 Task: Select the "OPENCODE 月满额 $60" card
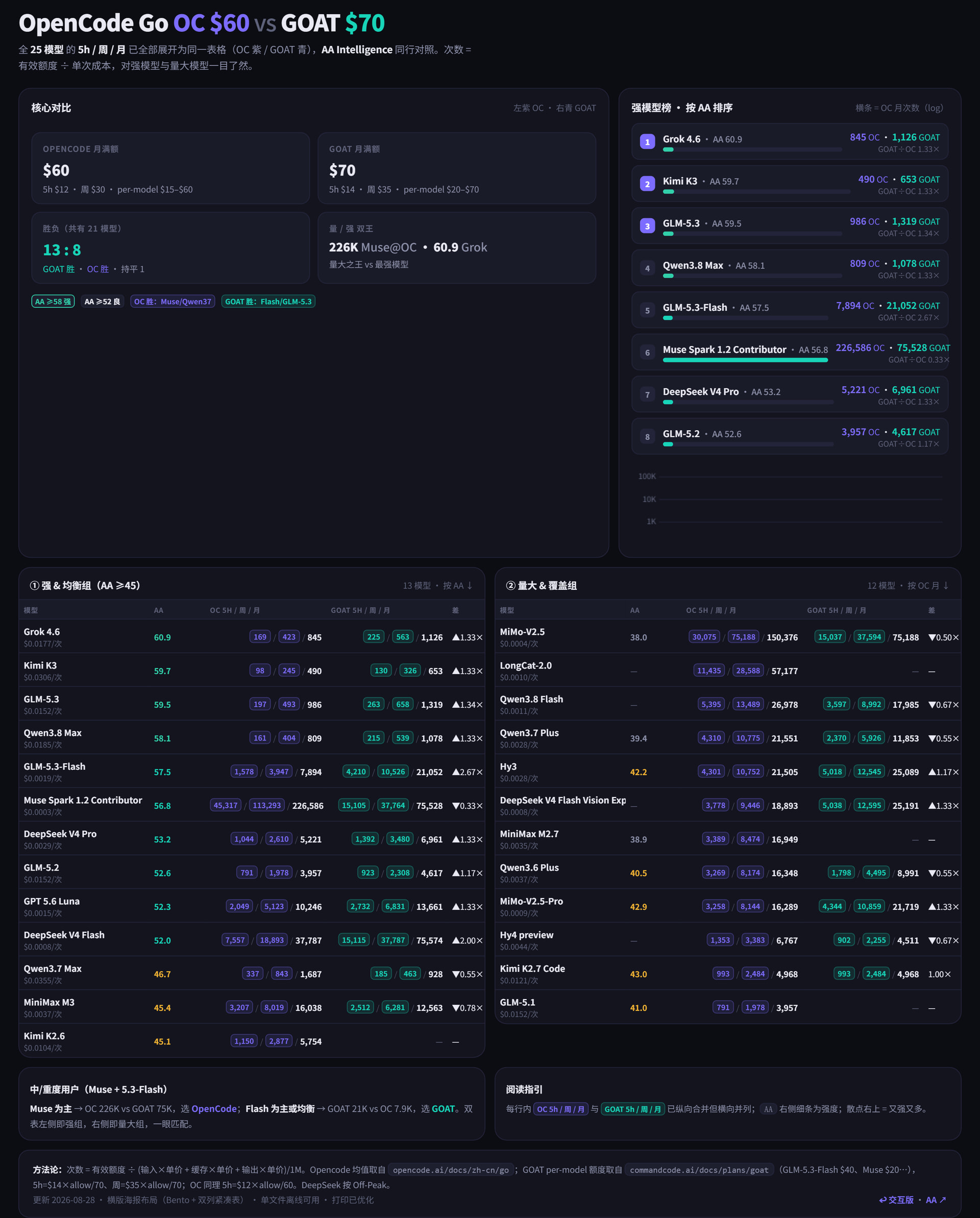[x=170, y=168]
